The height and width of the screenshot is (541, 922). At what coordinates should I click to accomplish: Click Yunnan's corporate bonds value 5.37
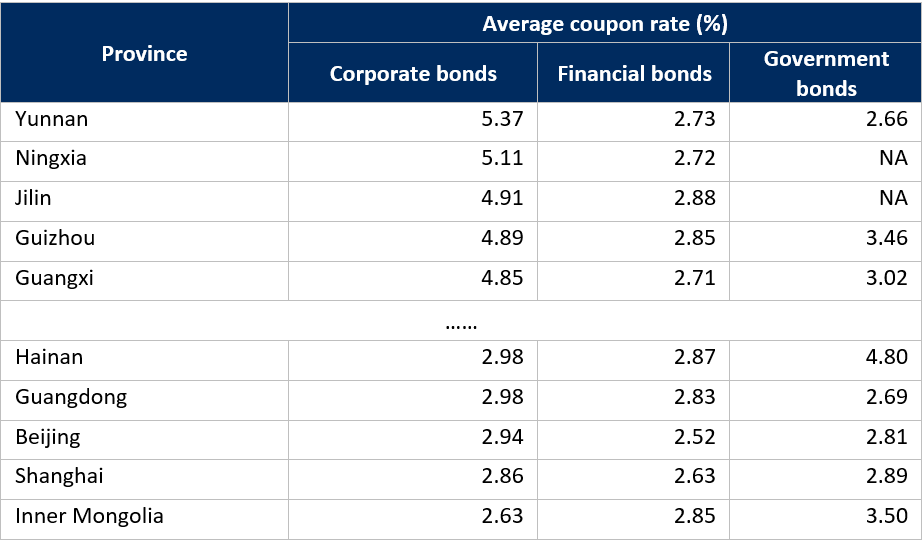(x=502, y=119)
